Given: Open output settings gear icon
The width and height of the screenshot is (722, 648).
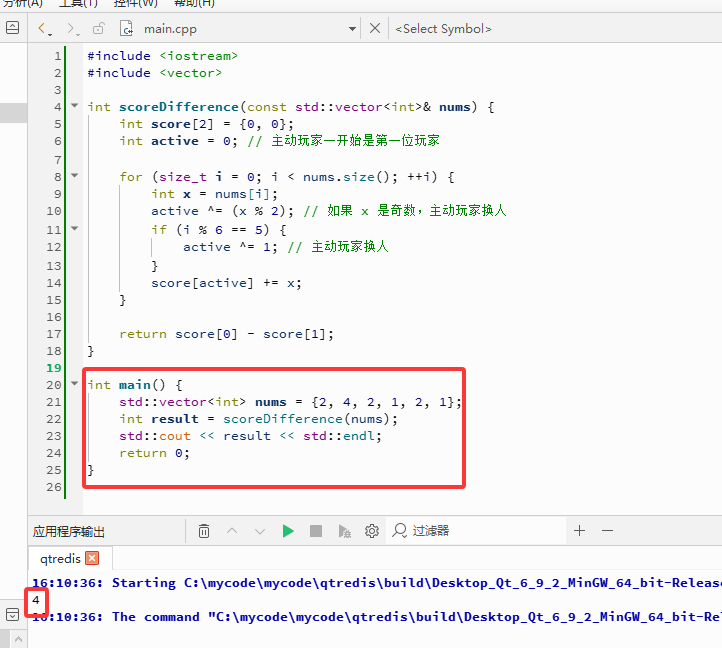Looking at the screenshot, I should point(372,531).
